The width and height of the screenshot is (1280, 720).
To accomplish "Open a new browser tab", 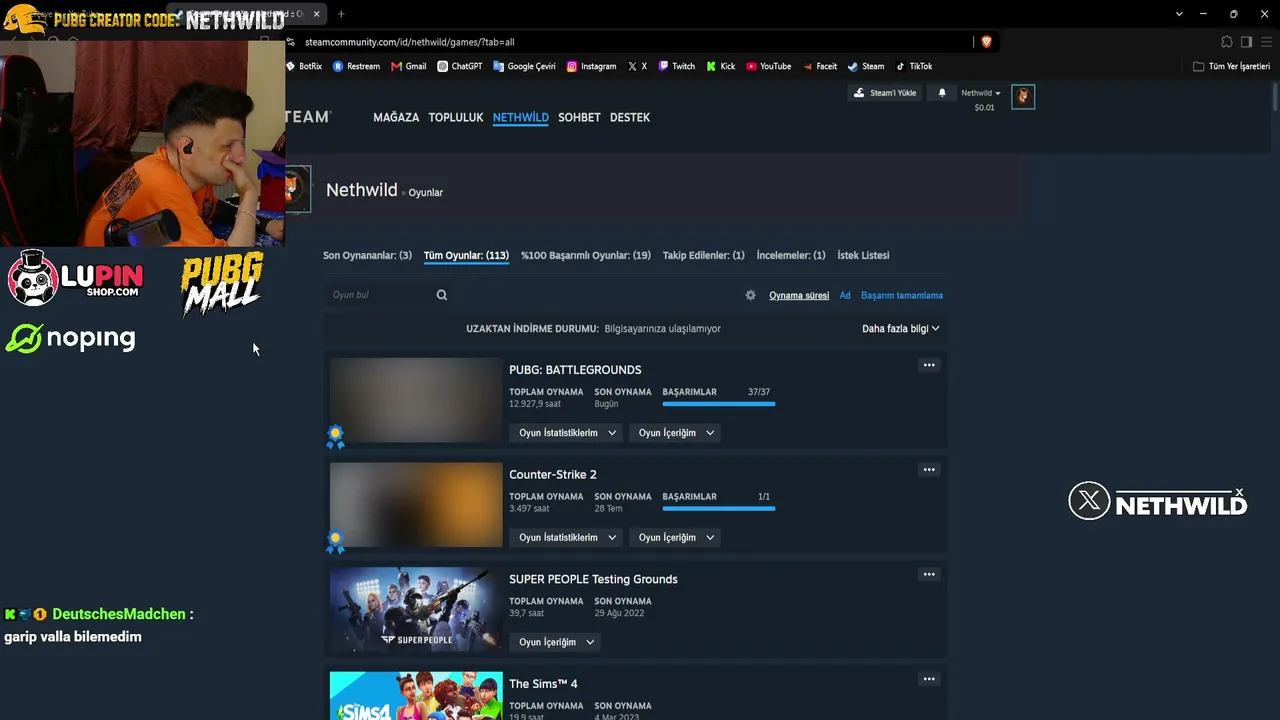I will pyautogui.click(x=341, y=14).
